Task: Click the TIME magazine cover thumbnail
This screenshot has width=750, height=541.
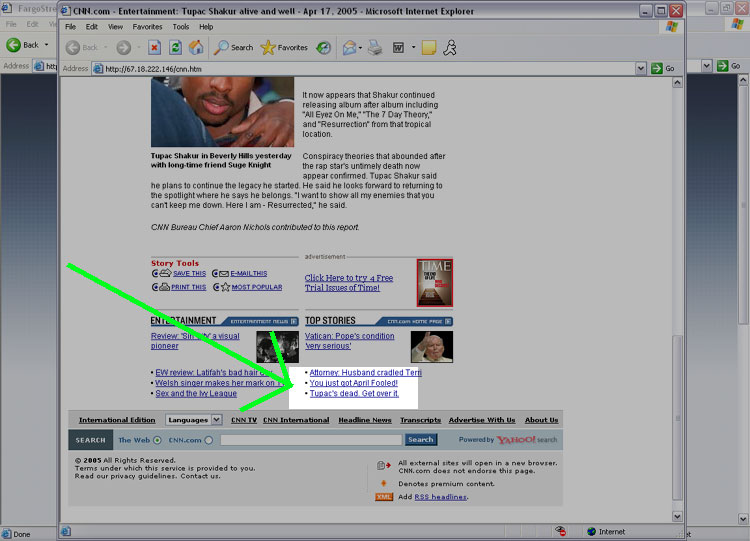Action: tap(435, 283)
